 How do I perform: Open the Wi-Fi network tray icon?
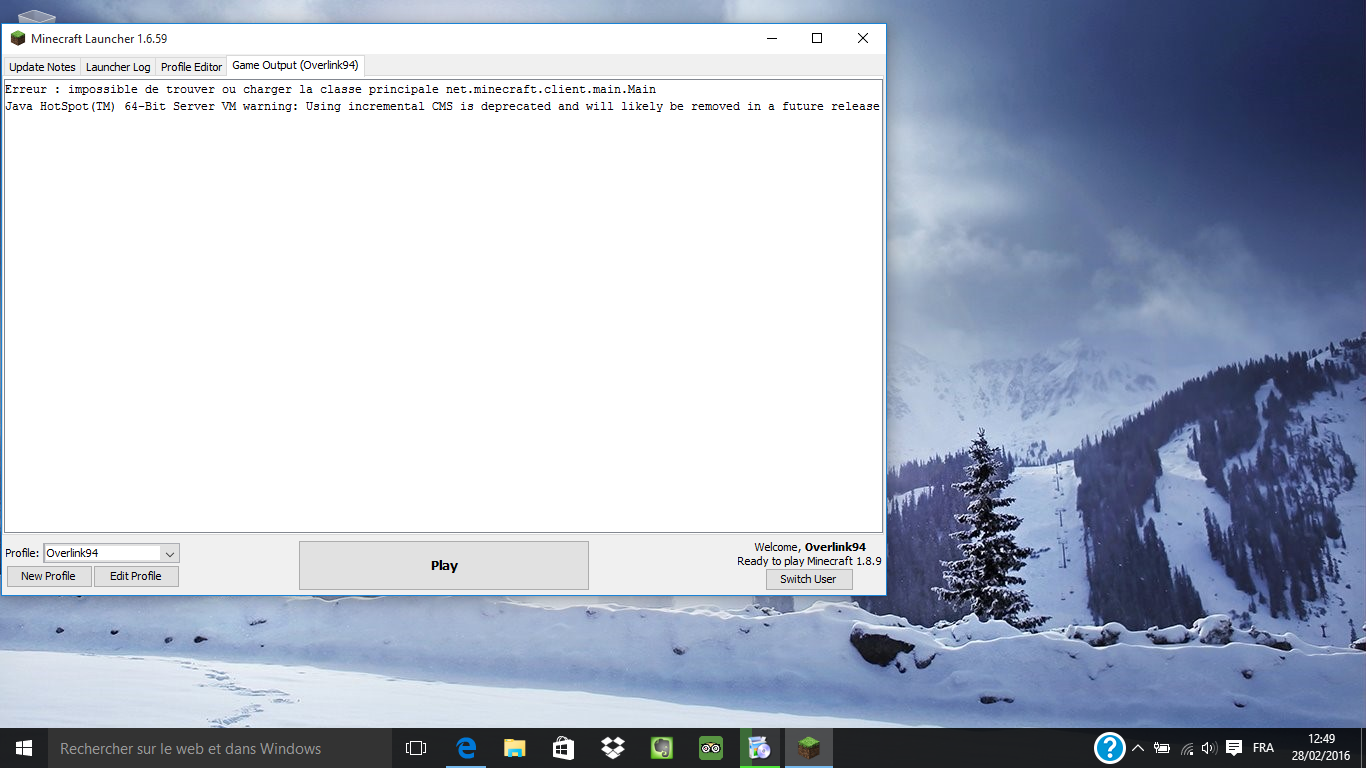(1187, 748)
